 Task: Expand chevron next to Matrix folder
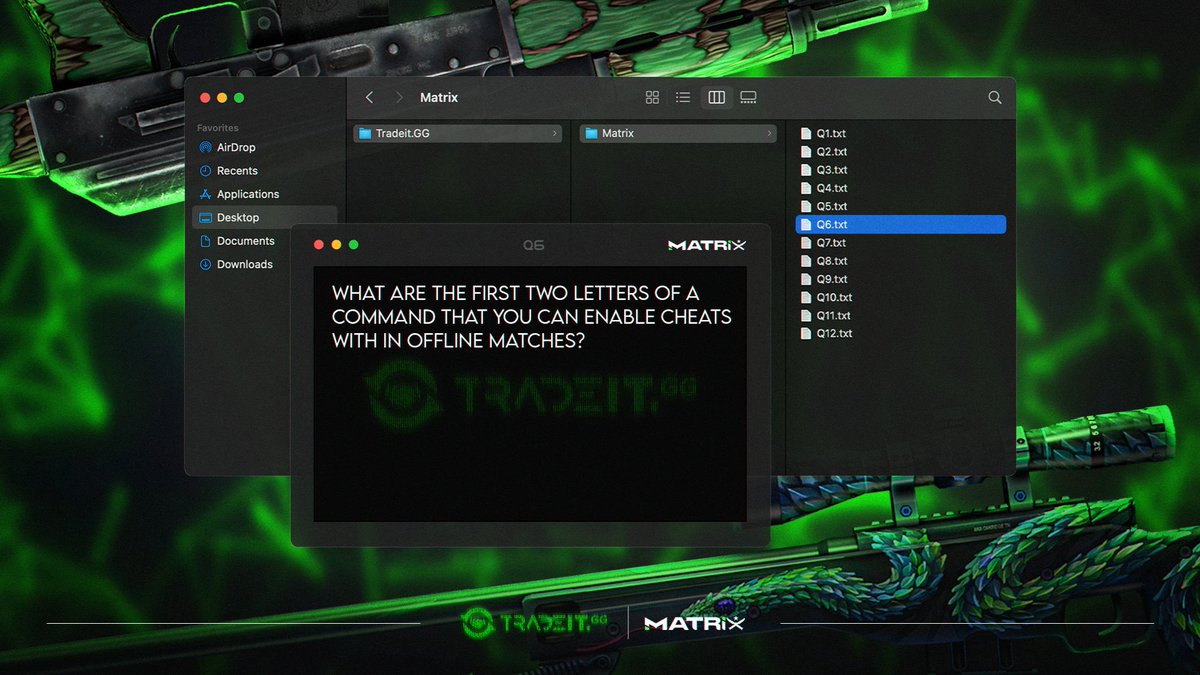click(x=769, y=133)
